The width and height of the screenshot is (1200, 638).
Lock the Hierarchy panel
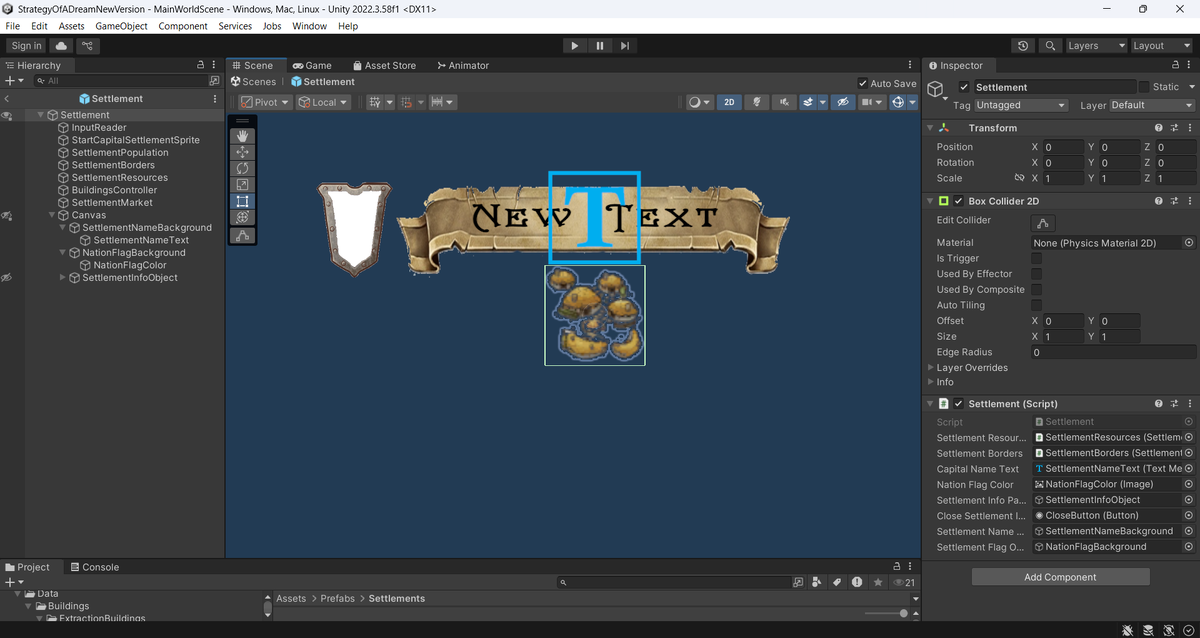200,65
